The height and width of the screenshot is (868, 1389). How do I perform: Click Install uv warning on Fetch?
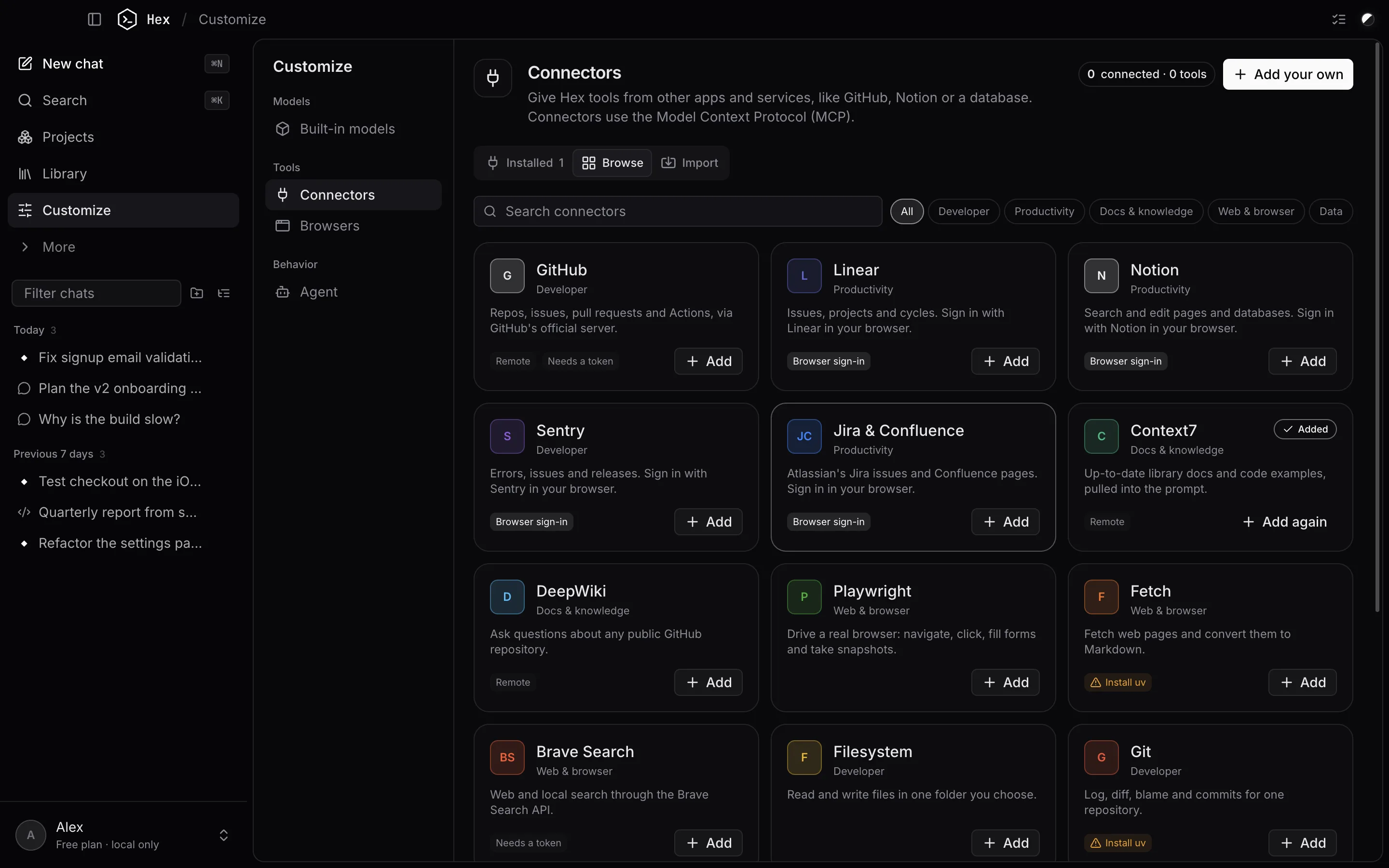click(1117, 682)
